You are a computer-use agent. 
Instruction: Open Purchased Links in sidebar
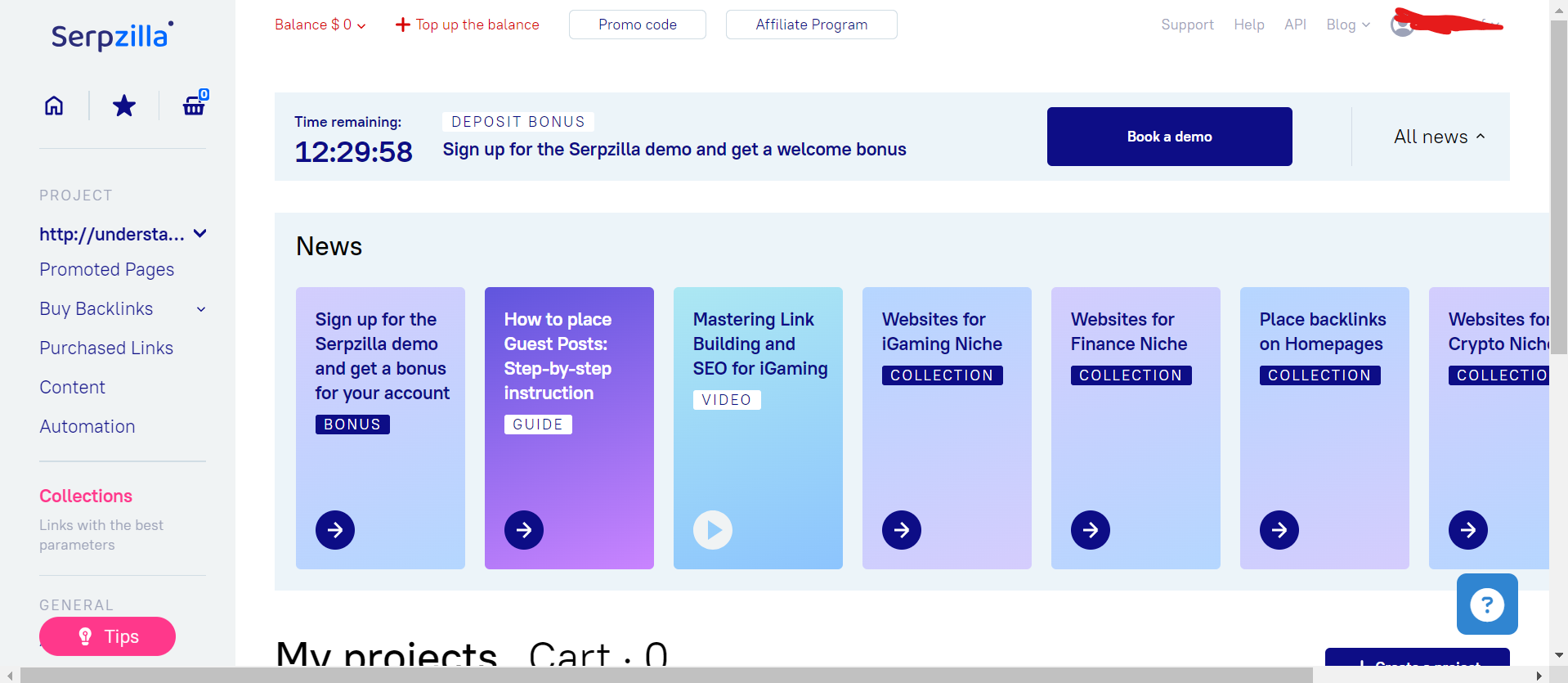(106, 348)
